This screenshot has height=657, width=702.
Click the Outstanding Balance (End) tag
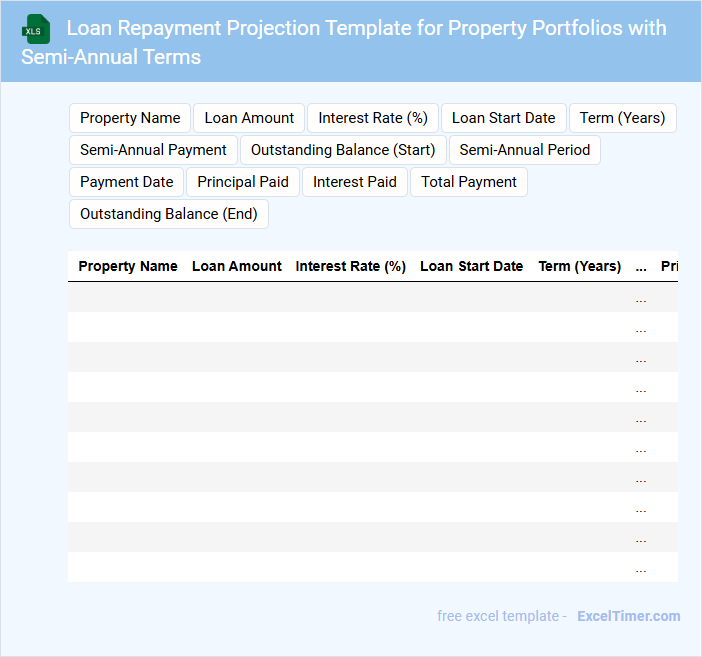(x=168, y=214)
